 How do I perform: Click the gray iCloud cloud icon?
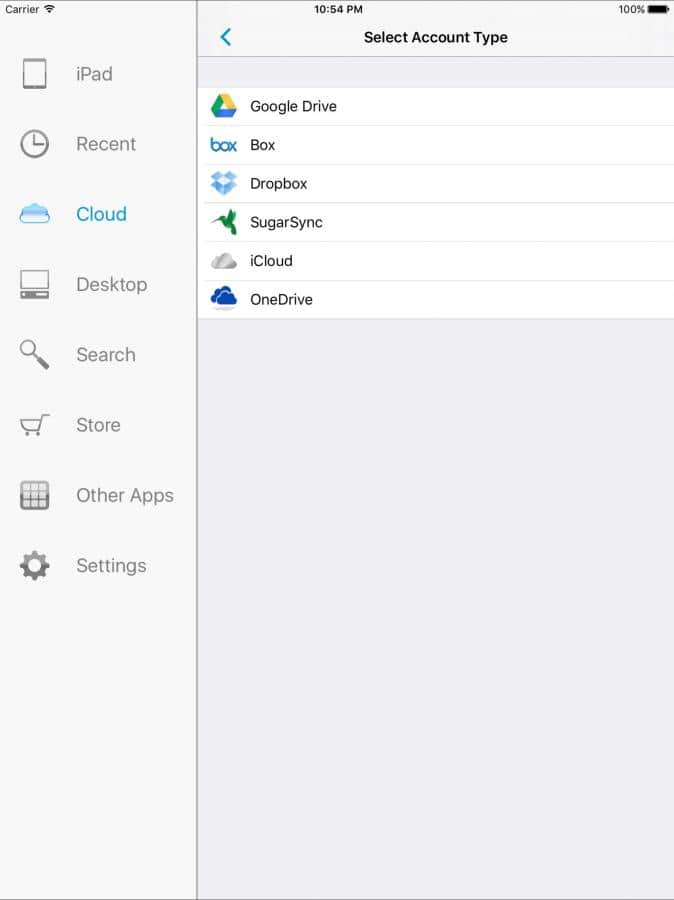[223, 261]
